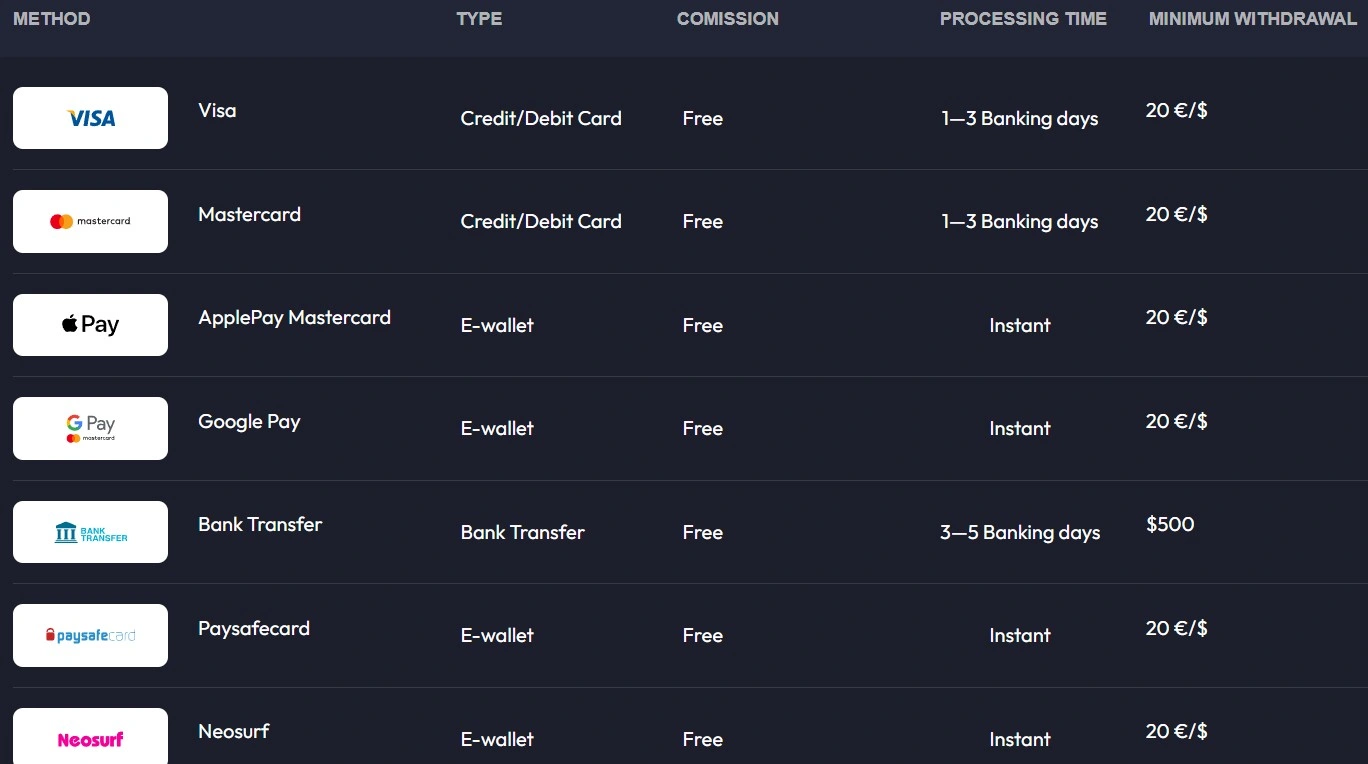This screenshot has height=764, width=1368.
Task: Select the Comission column header
Action: [727, 19]
